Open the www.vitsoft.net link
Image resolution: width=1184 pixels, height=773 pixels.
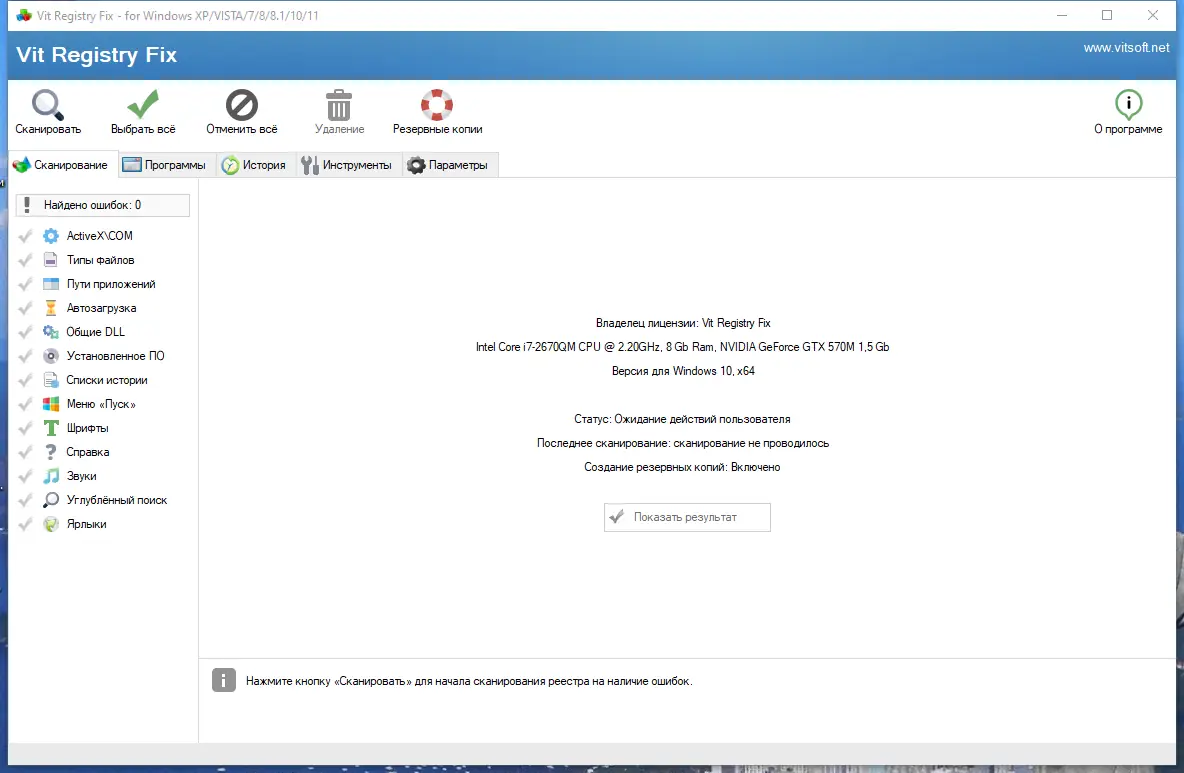[x=1126, y=47]
